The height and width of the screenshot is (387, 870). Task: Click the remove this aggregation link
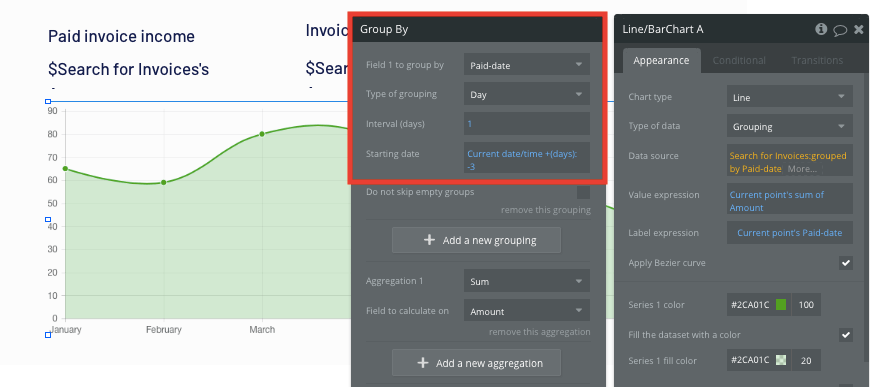pos(539,331)
